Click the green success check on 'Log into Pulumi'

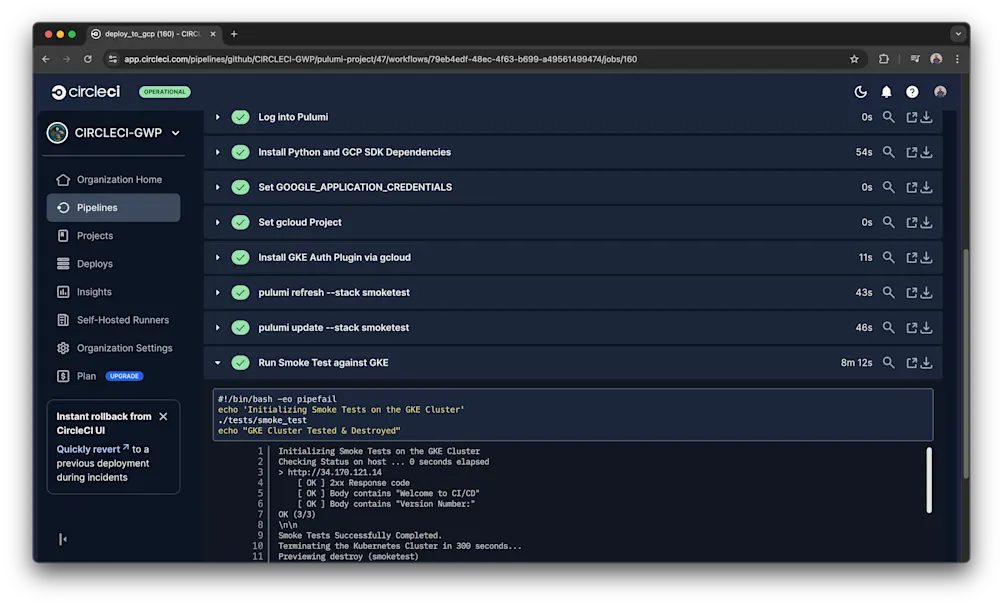click(240, 116)
